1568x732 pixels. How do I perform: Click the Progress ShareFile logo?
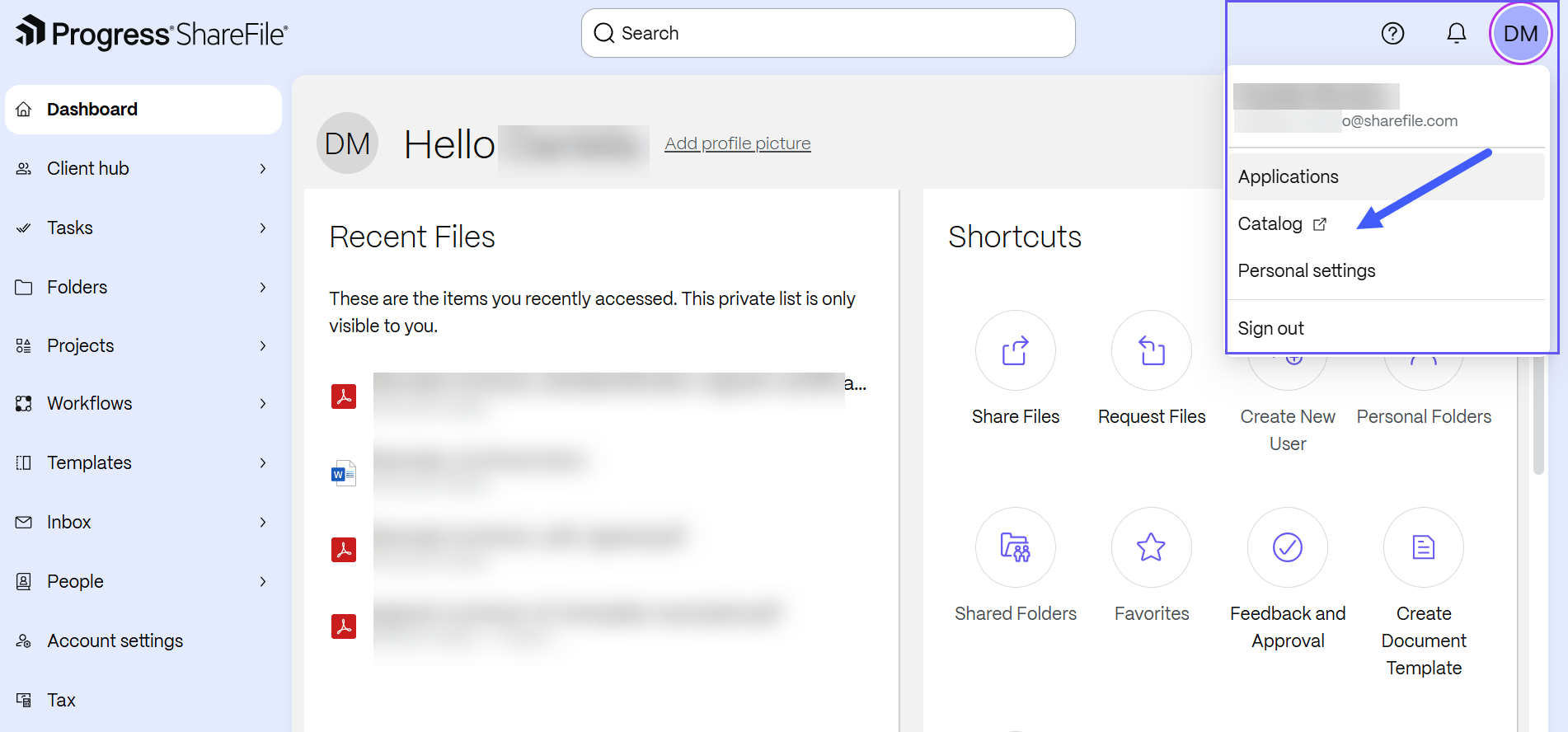[152, 33]
